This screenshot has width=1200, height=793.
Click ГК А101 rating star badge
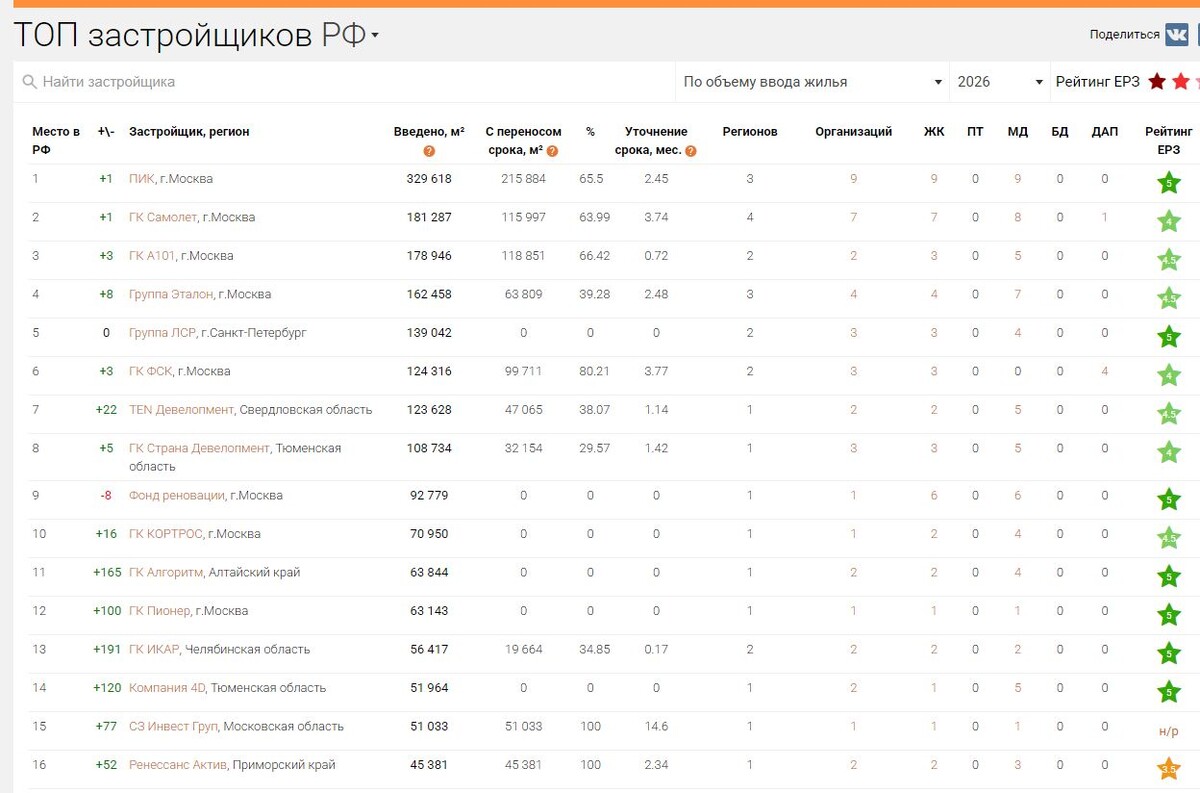pos(1168,260)
